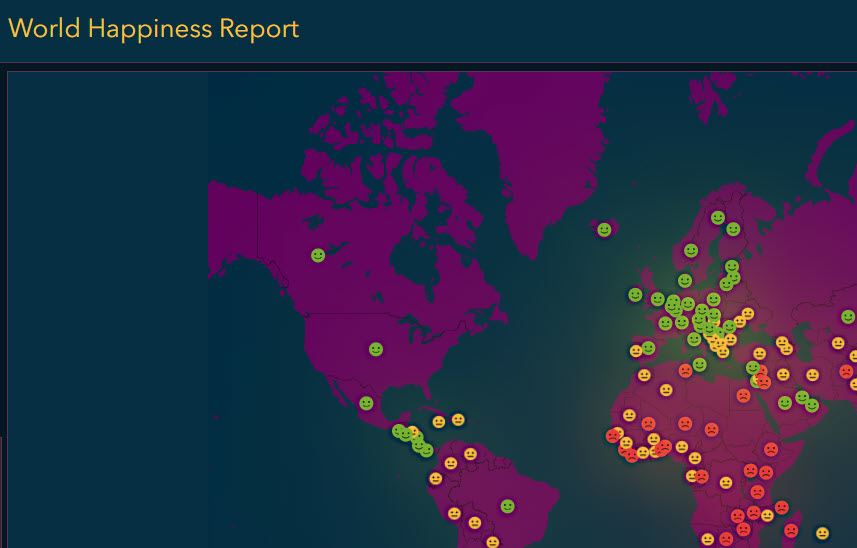Click the red sad face on Madagascar
The height and width of the screenshot is (548, 857).
[791, 530]
